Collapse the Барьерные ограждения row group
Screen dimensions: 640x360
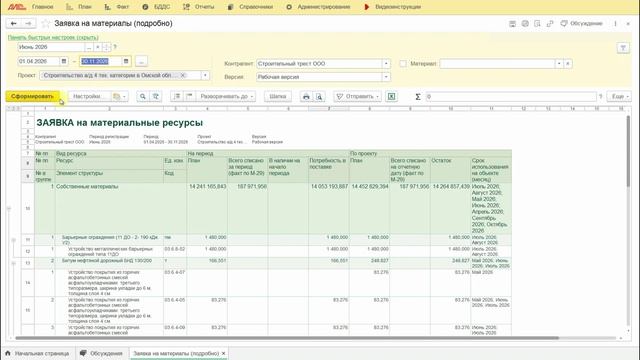point(13,240)
